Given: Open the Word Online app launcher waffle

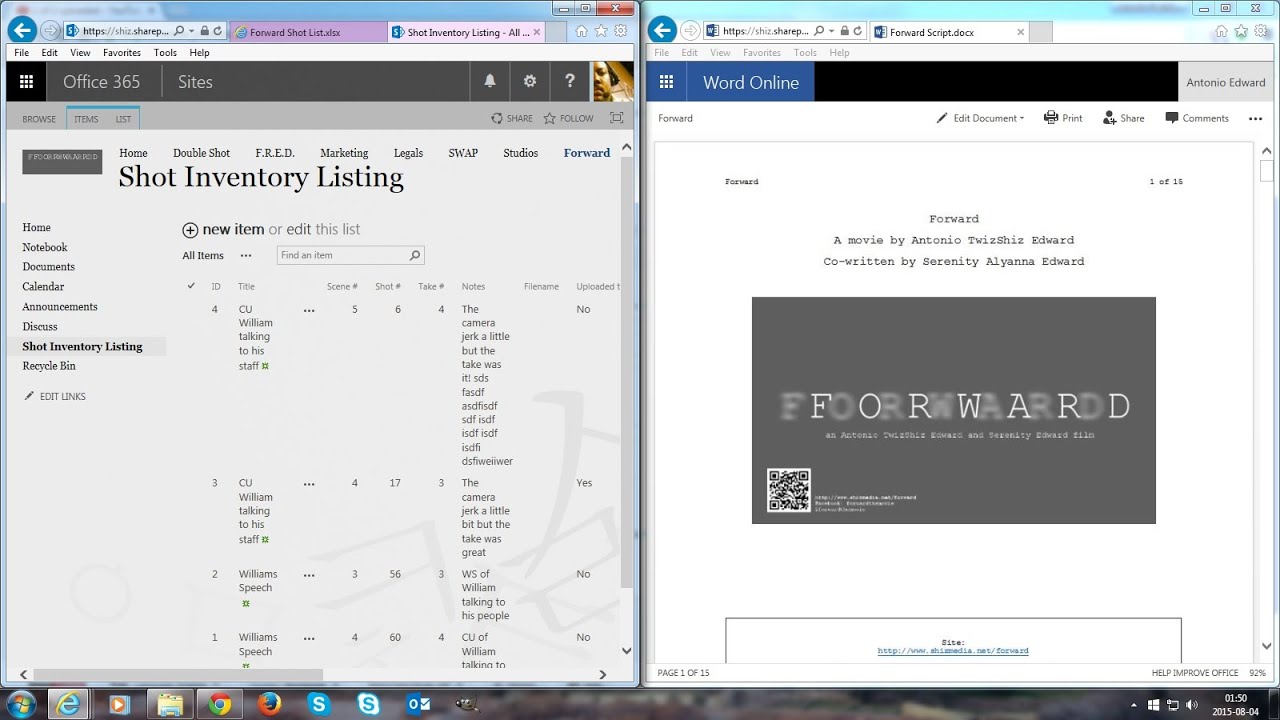Looking at the screenshot, I should 666,82.
